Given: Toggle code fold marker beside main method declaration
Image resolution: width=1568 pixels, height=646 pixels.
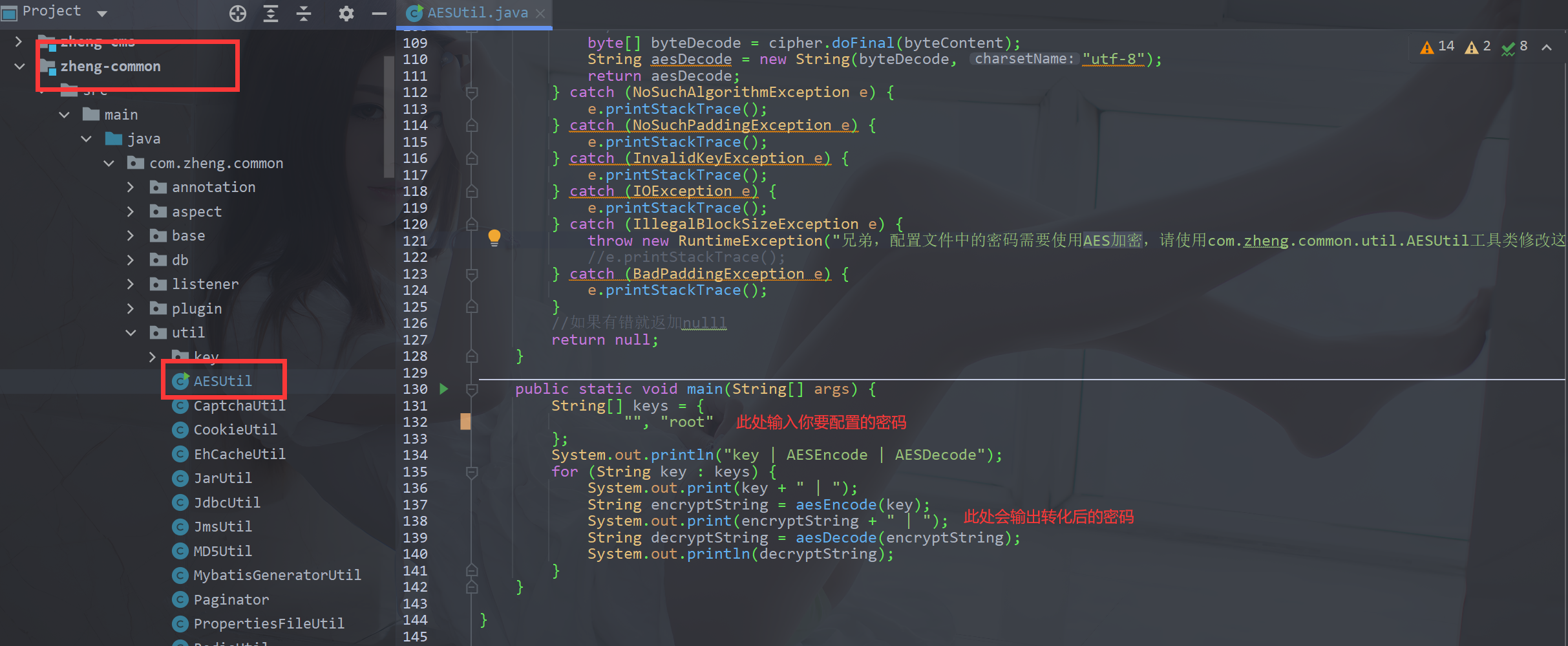Looking at the screenshot, I should click(x=472, y=389).
